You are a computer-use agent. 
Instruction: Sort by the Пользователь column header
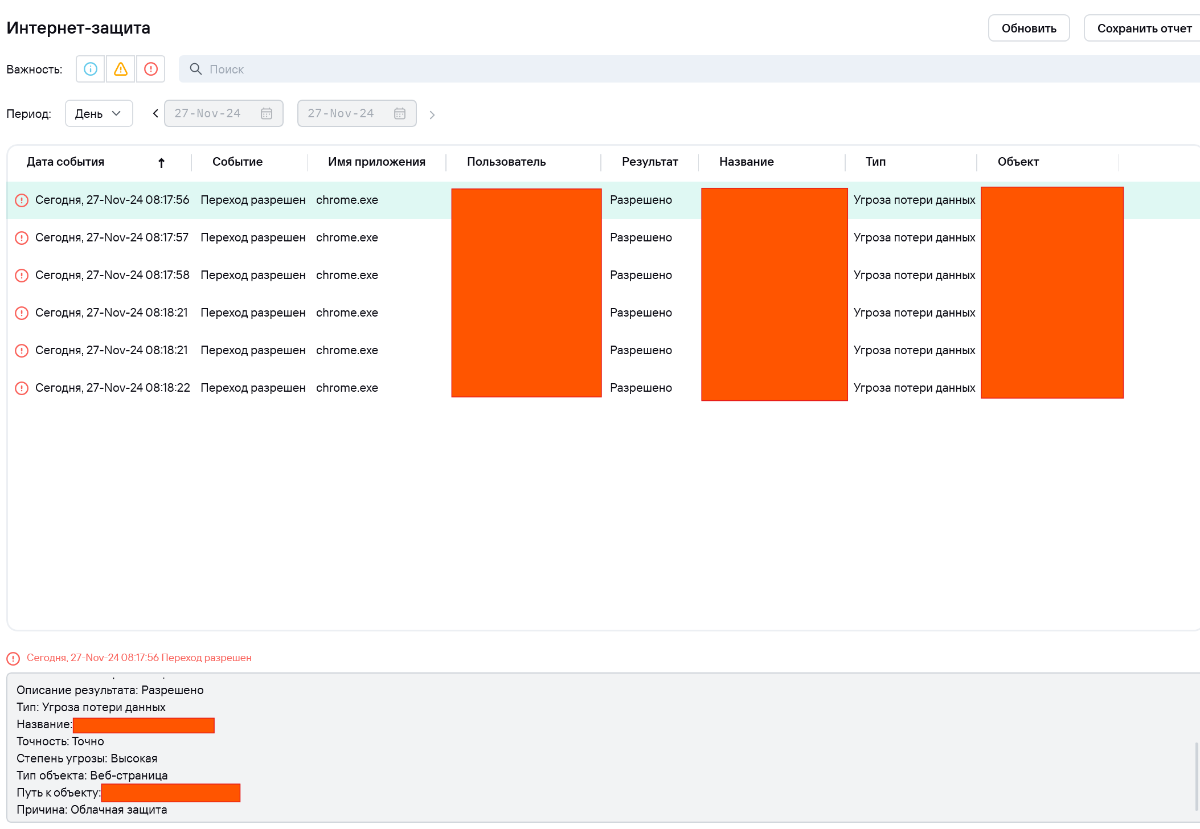pyautogui.click(x=506, y=162)
